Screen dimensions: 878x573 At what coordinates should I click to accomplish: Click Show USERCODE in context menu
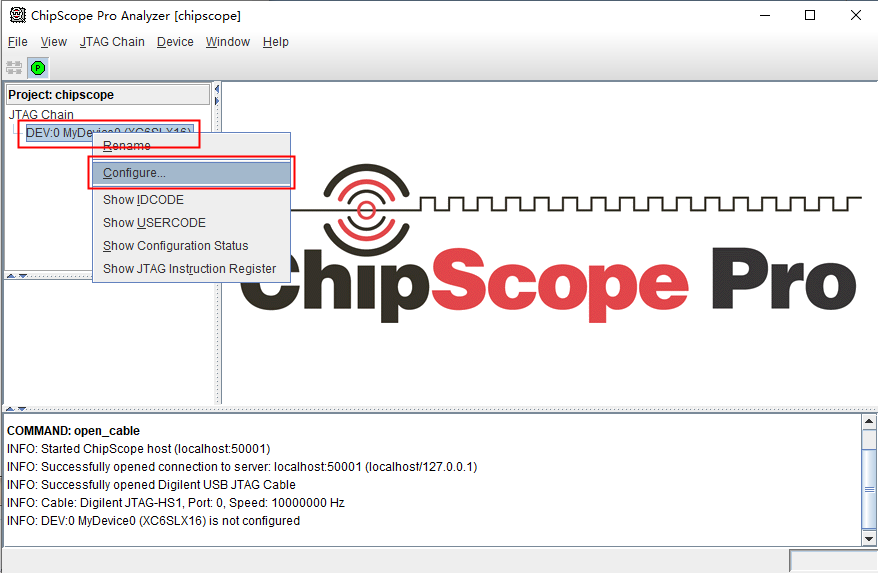coord(154,223)
